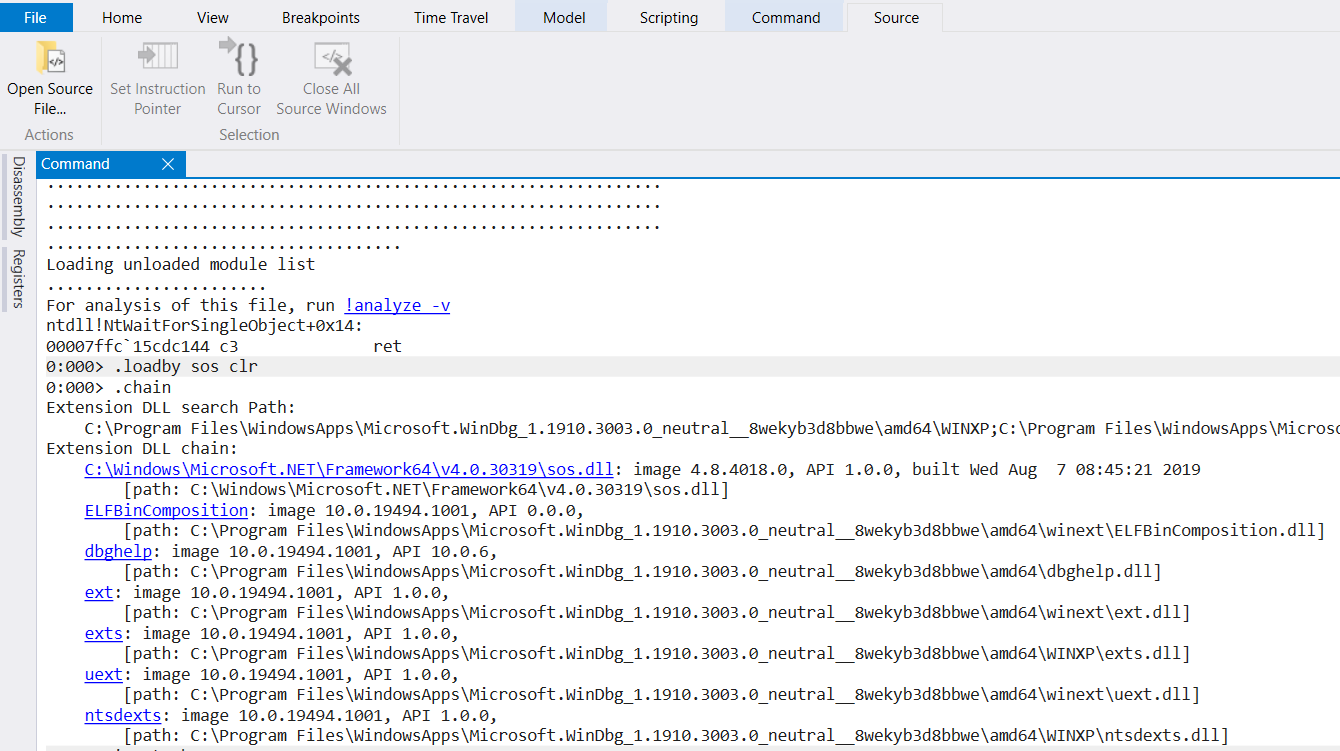Screen dimensions: 1340x751
Task: Click the uext extension link
Action: coord(103,674)
